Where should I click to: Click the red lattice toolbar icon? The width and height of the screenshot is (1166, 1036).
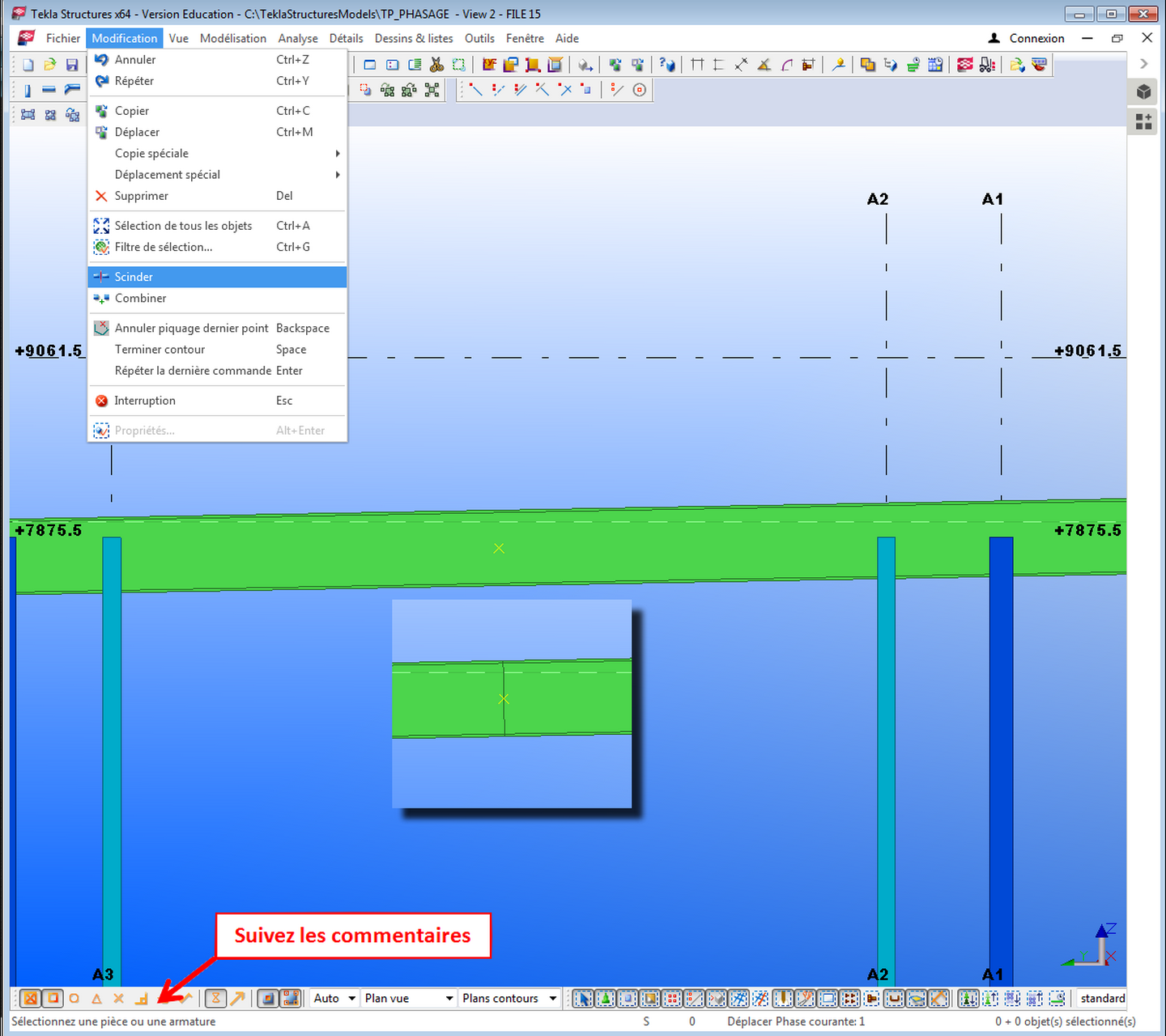(965, 65)
